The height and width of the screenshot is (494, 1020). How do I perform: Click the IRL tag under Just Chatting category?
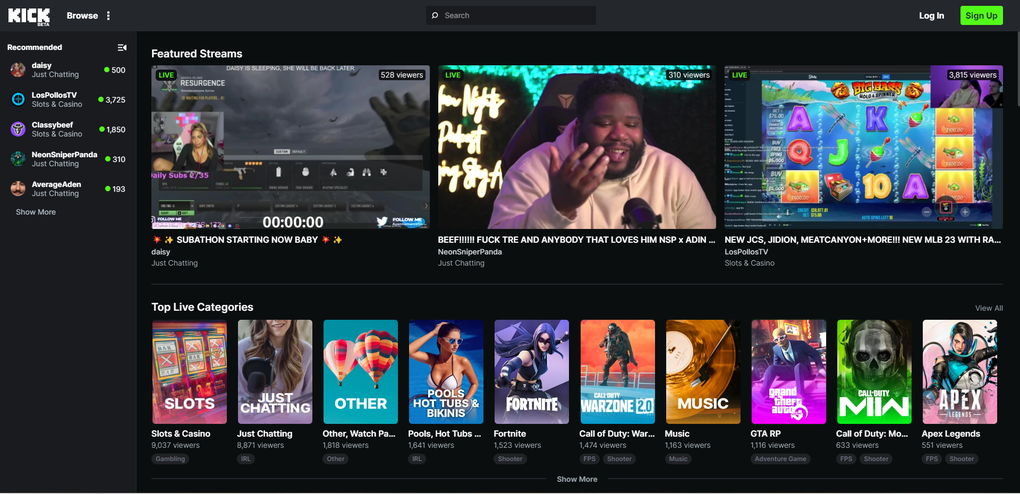tap(246, 459)
